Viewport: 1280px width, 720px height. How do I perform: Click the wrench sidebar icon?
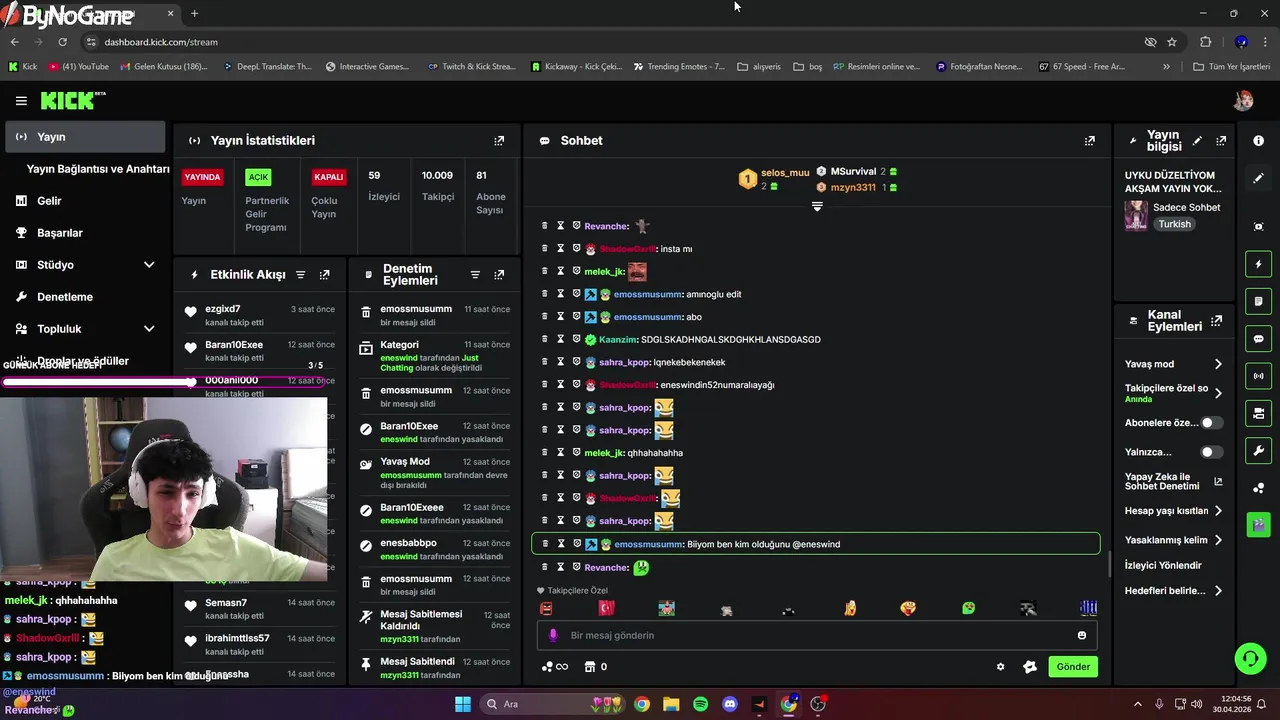[1259, 450]
